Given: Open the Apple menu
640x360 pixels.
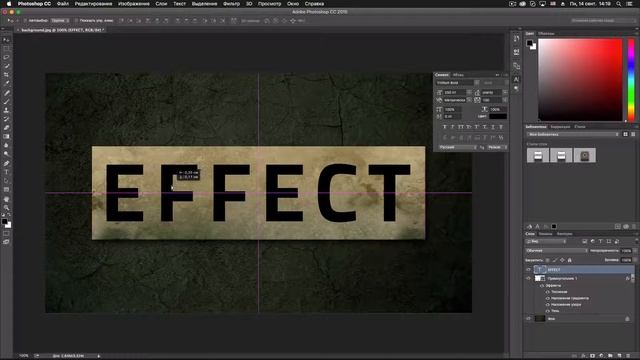Looking at the screenshot, I should (9, 4).
